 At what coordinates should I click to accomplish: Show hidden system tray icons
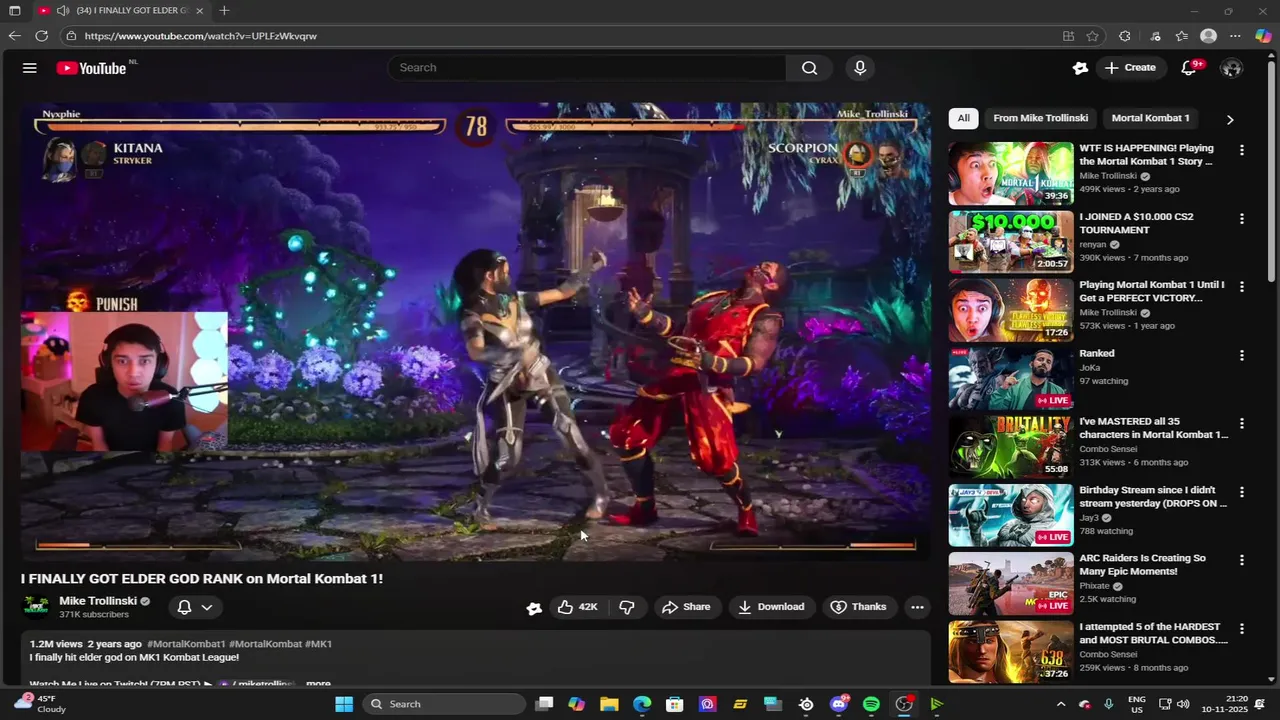(1061, 704)
